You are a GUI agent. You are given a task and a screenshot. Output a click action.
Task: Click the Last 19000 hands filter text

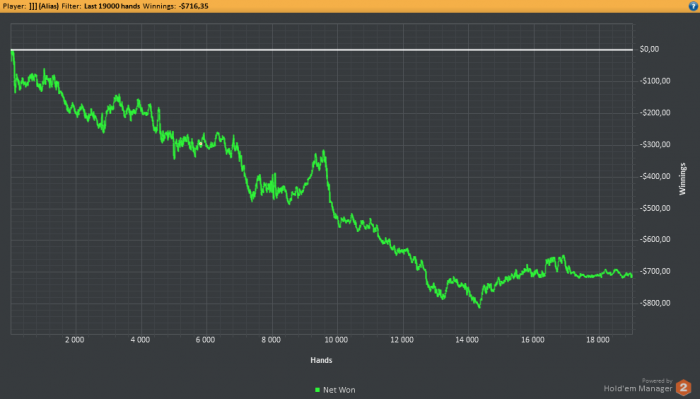(112, 6)
